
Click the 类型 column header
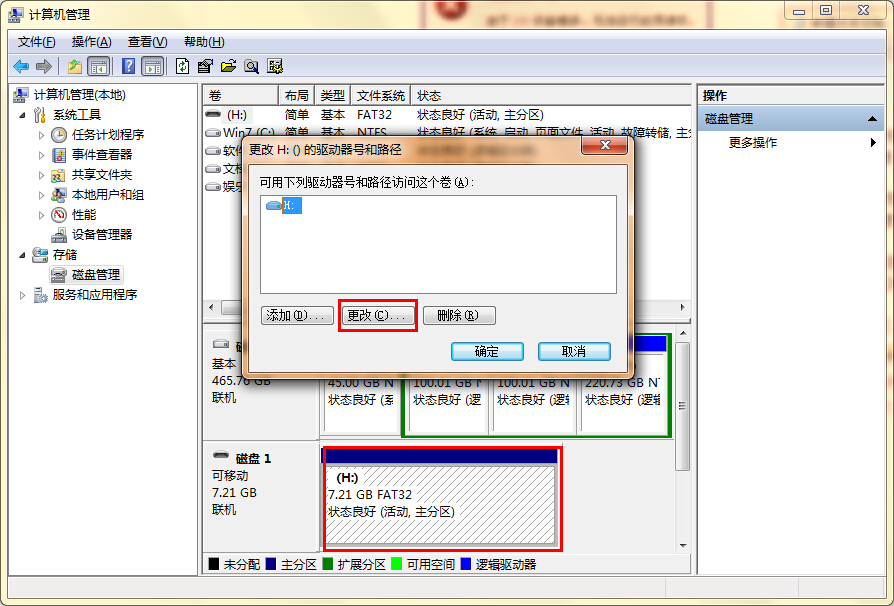pyautogui.click(x=332, y=95)
